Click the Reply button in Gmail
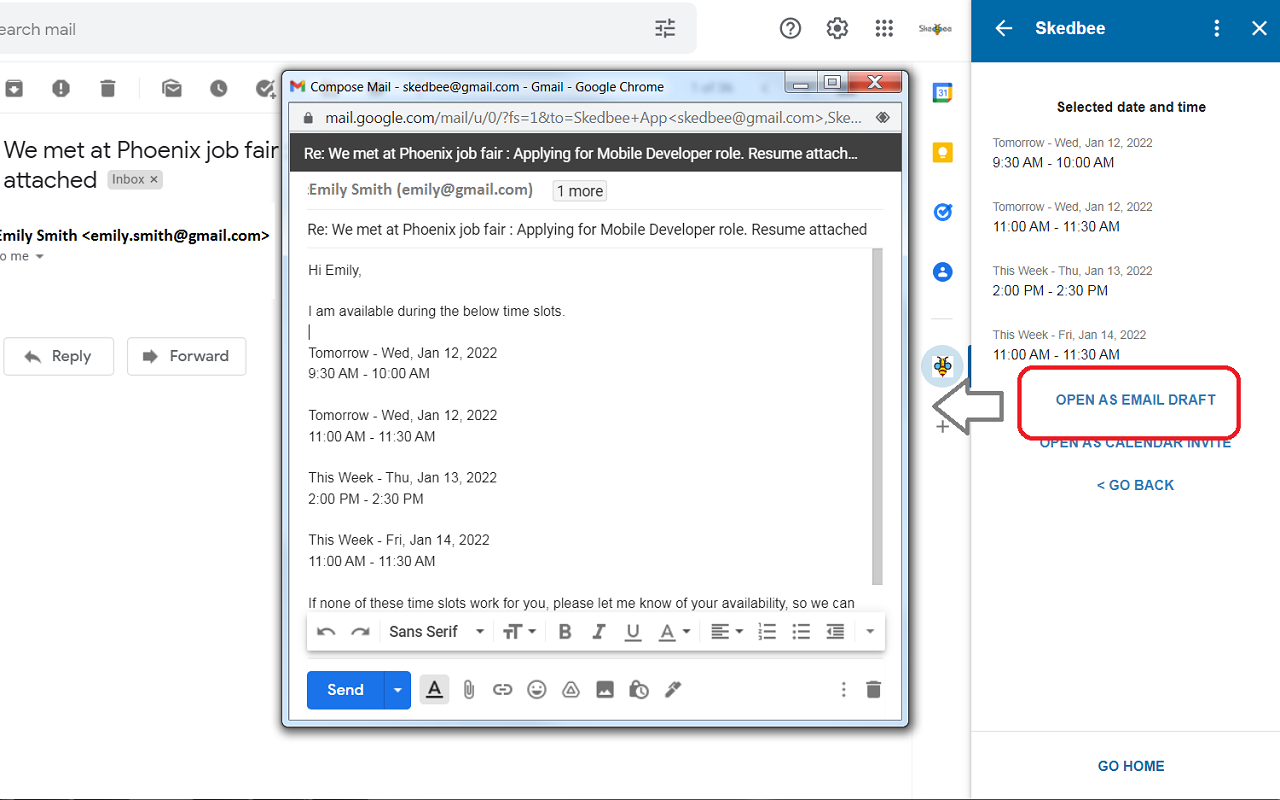 59,356
